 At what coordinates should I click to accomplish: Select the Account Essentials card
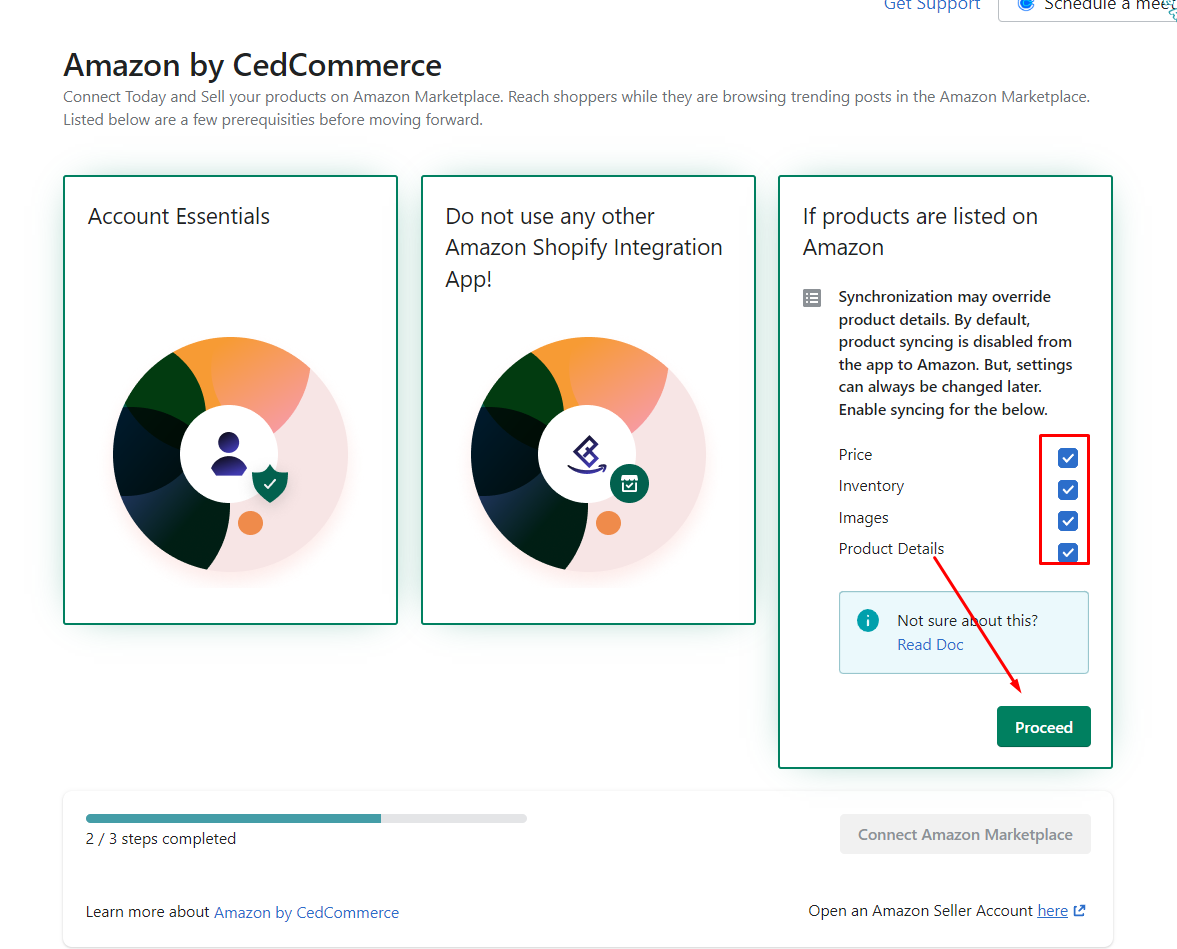tap(230, 399)
